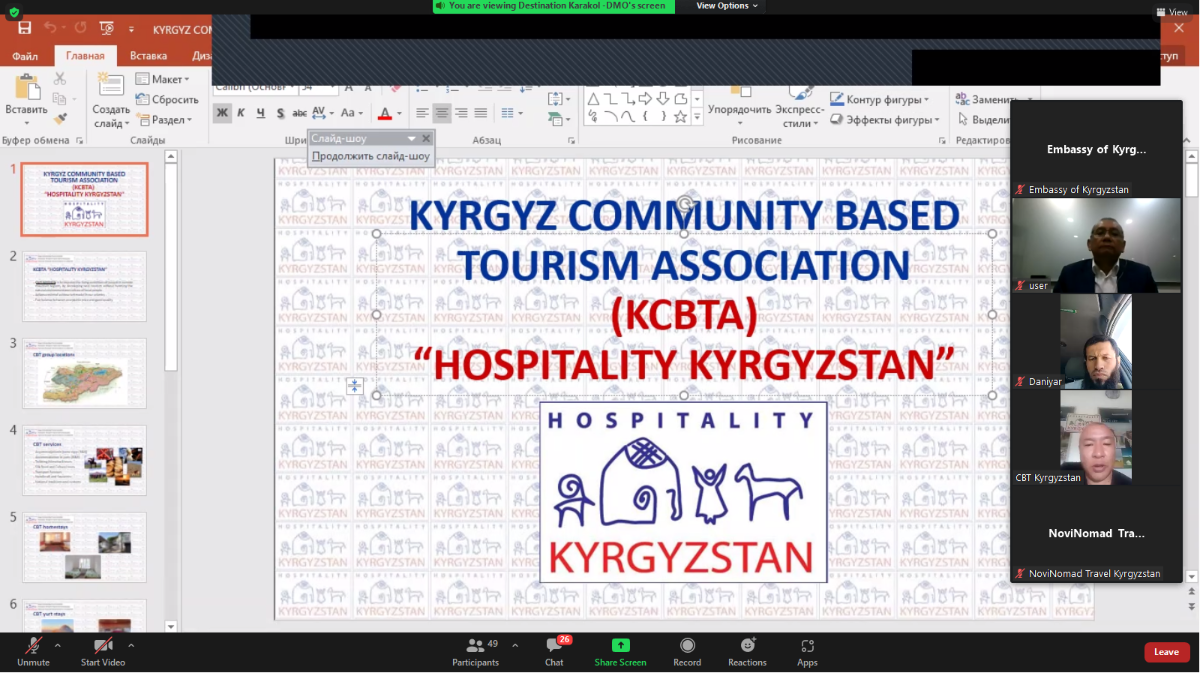The width and height of the screenshot is (1200, 675).
Task: Toggle bold Ж formatting
Action: 222,113
